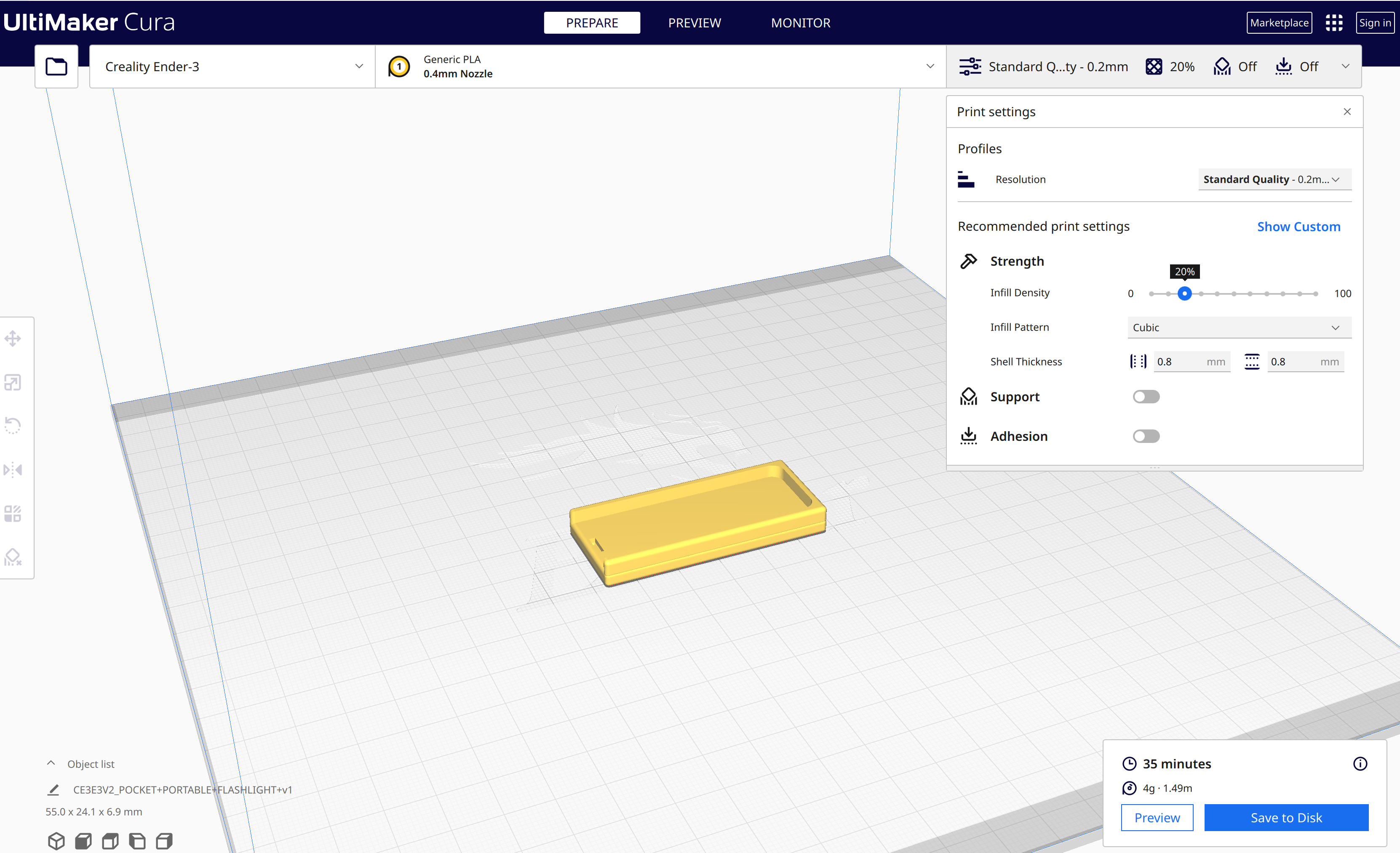Click the Infill Density slider handle

(x=1184, y=293)
